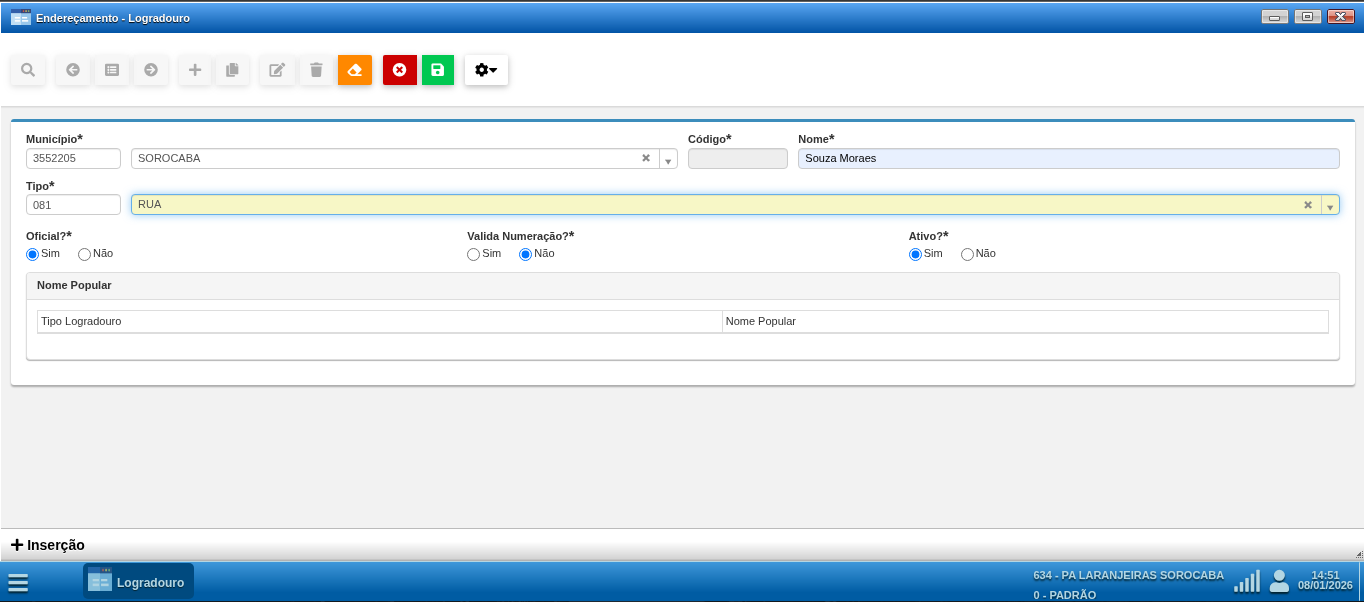Choose Não for Ativo
The height and width of the screenshot is (602, 1364).
point(967,254)
